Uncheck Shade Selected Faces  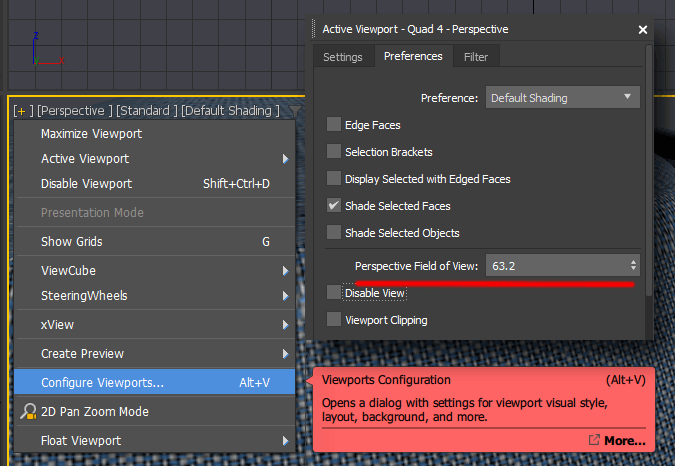coord(334,205)
